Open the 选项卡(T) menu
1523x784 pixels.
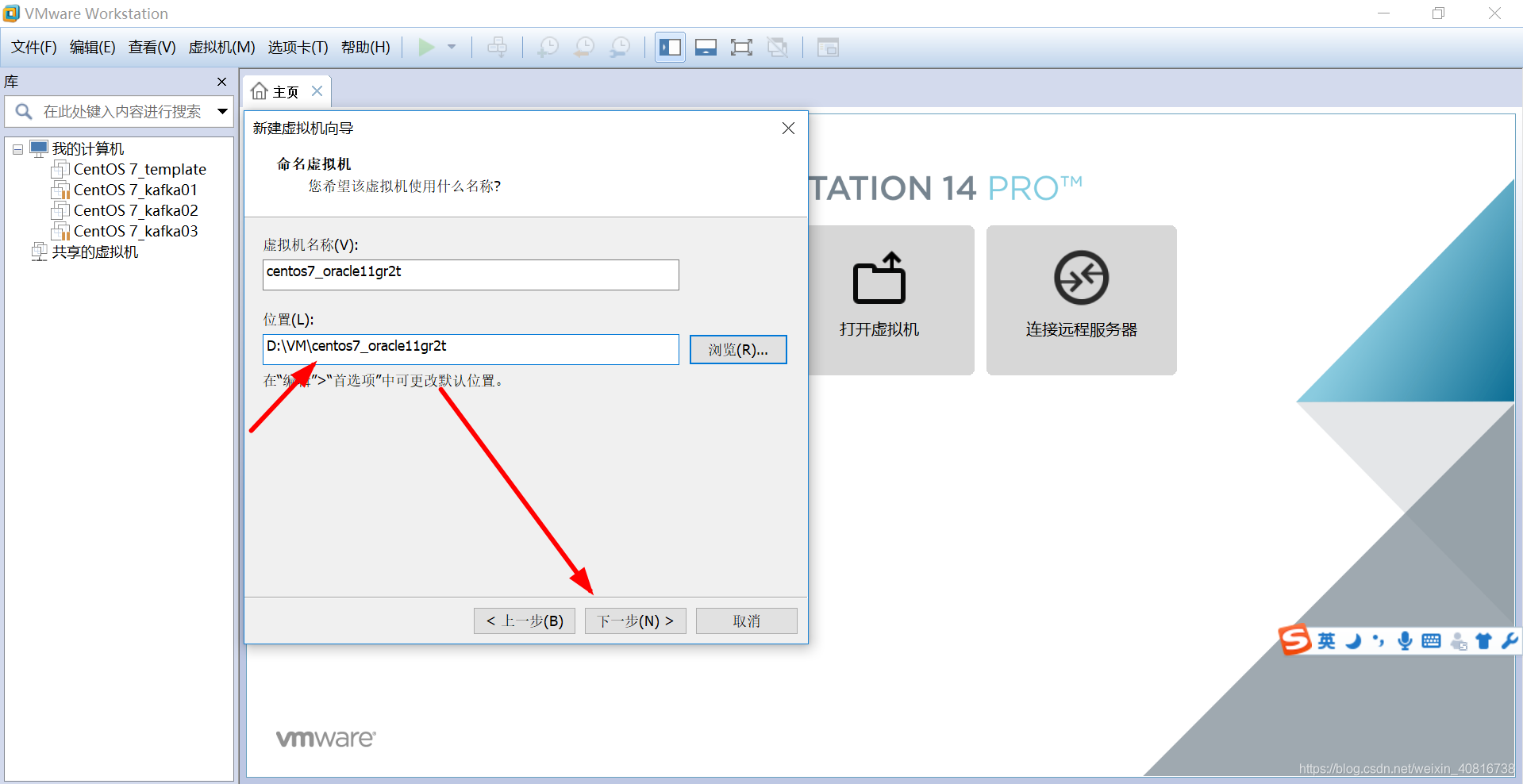pos(298,48)
